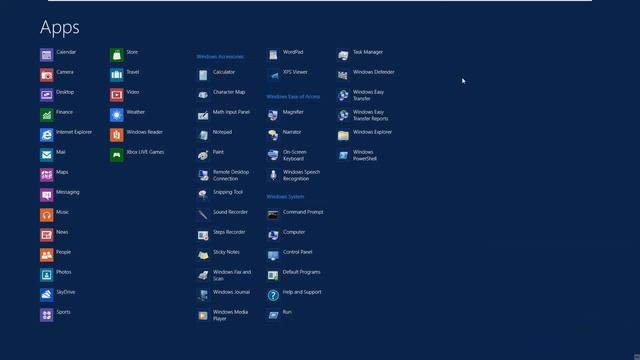This screenshot has width=640, height=360.
Task: Select the Windows Accessories group header
Action: 220,56
